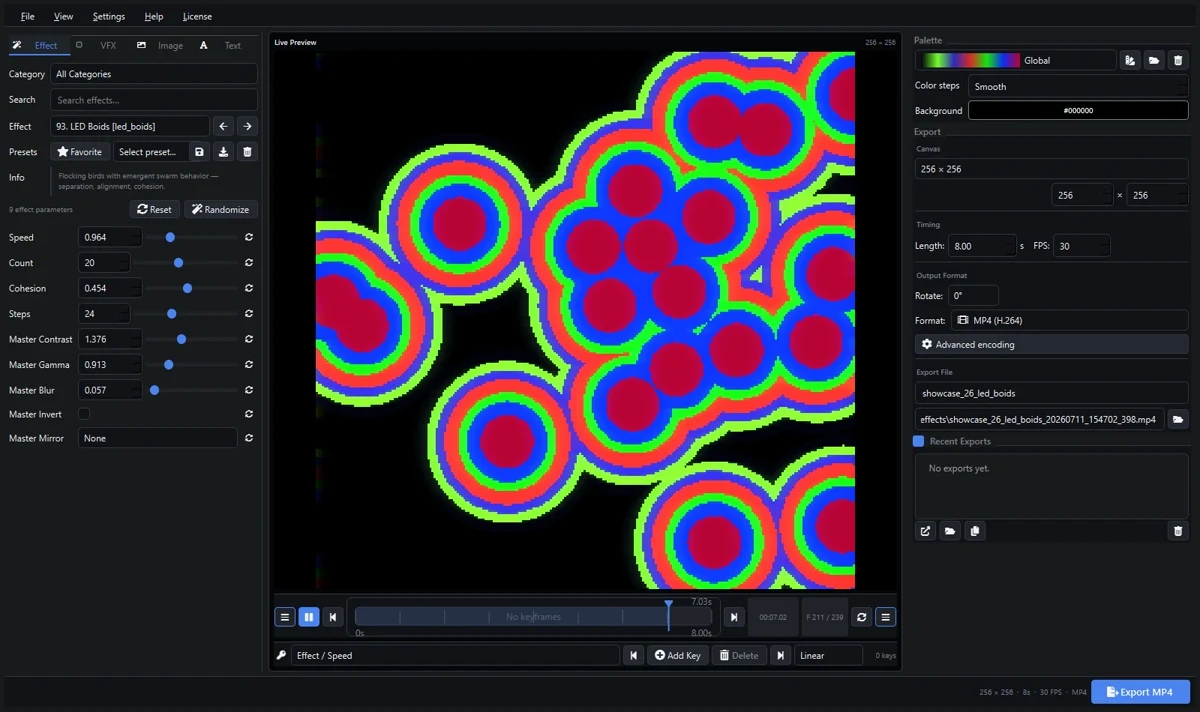
Task: Skip playback to the end
Action: coord(734,617)
